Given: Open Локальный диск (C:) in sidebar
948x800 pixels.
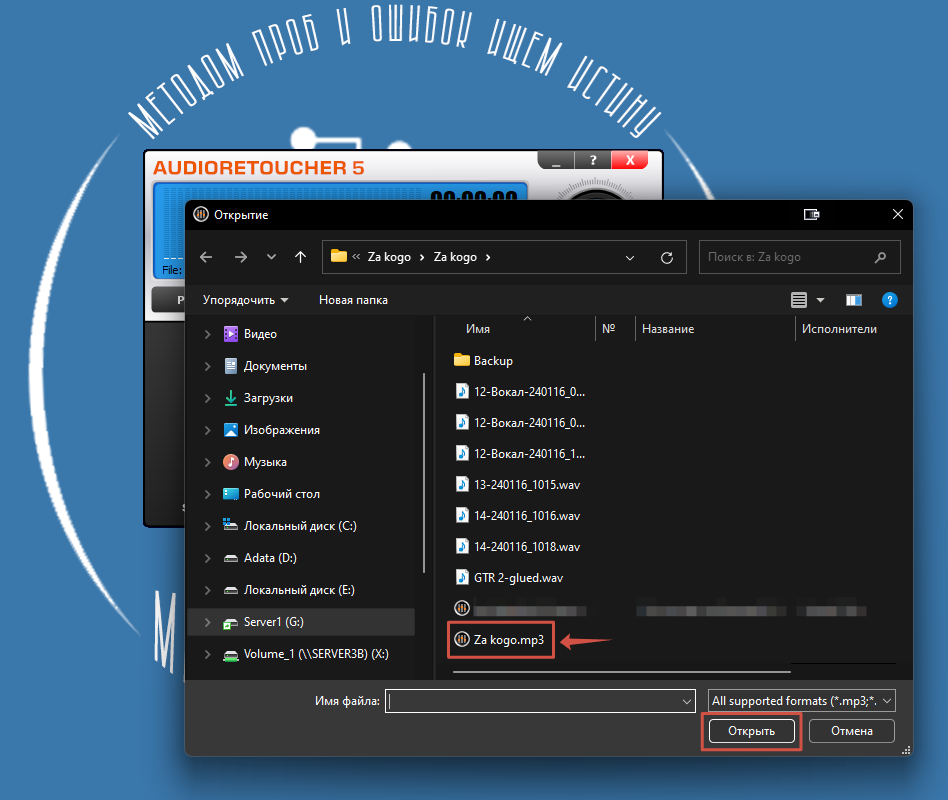Looking at the screenshot, I should [x=300, y=526].
